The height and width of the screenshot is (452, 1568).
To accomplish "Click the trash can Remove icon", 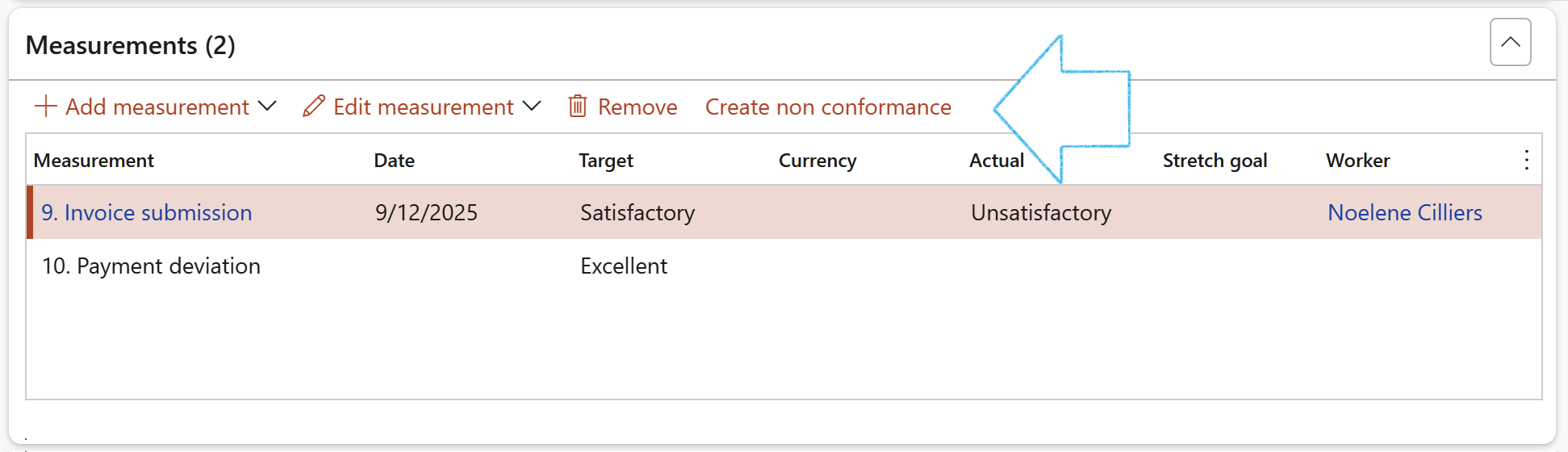I will (577, 107).
